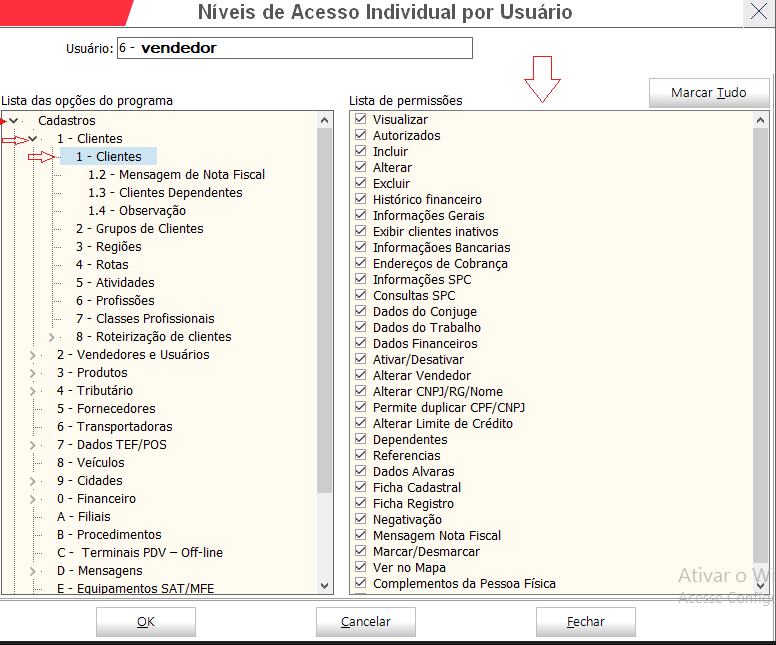Toggle Dados do Conjuge checkbox
This screenshot has height=645, width=776.
pos(361,311)
